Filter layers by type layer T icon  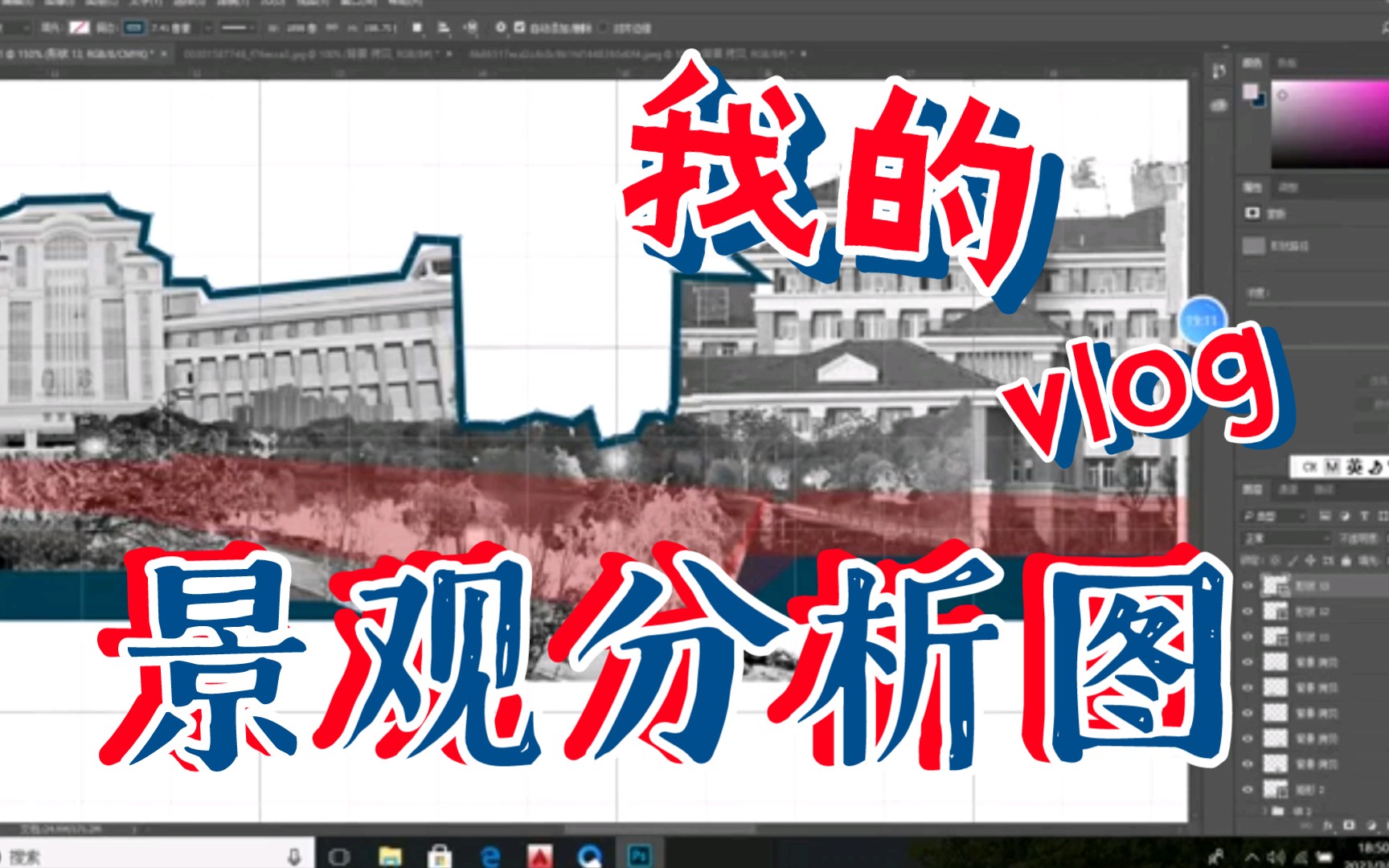coord(1364,516)
